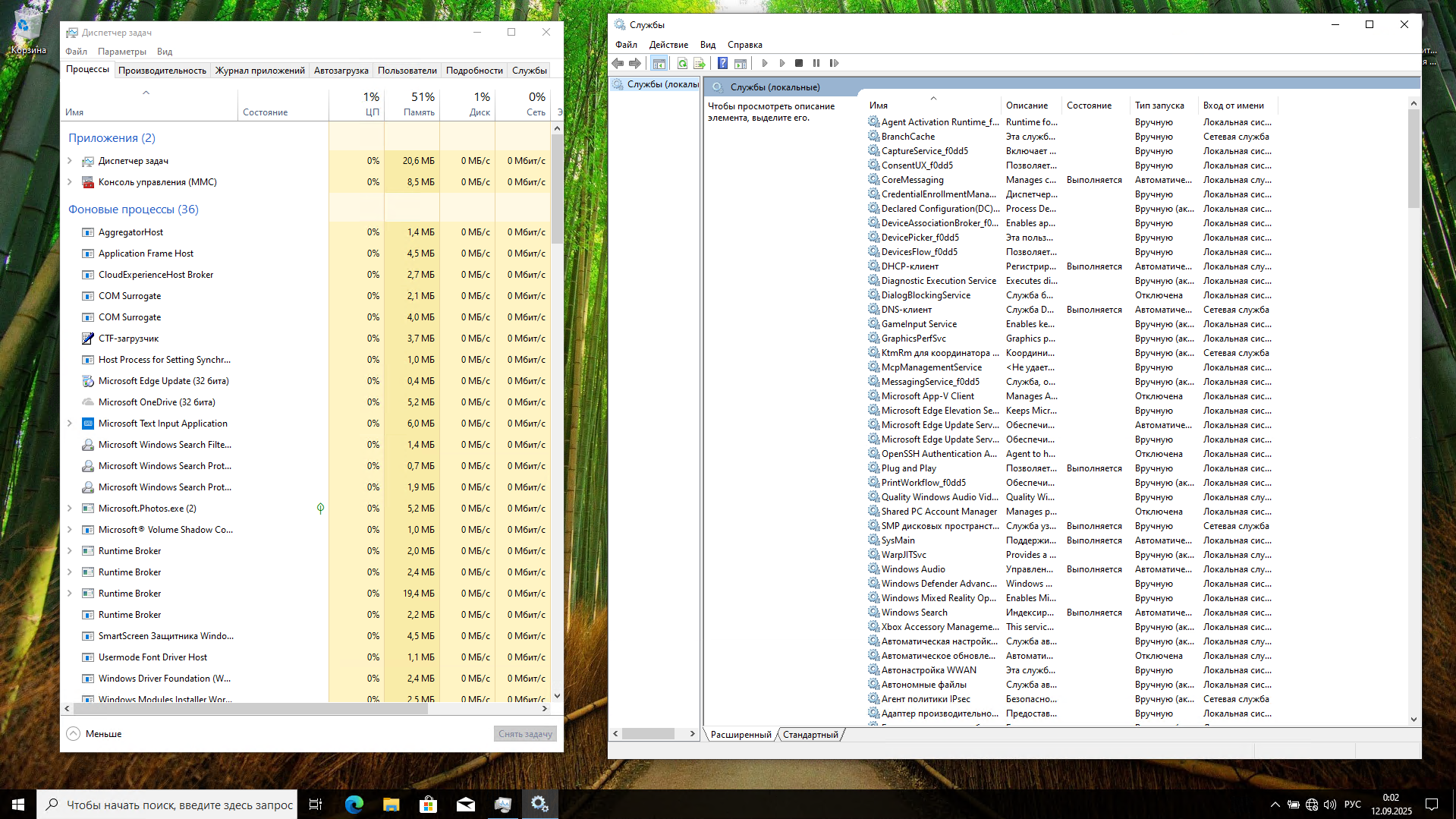Collapse Task Manager details with Меньше
The width and height of the screenshot is (1456, 819).
click(x=94, y=734)
